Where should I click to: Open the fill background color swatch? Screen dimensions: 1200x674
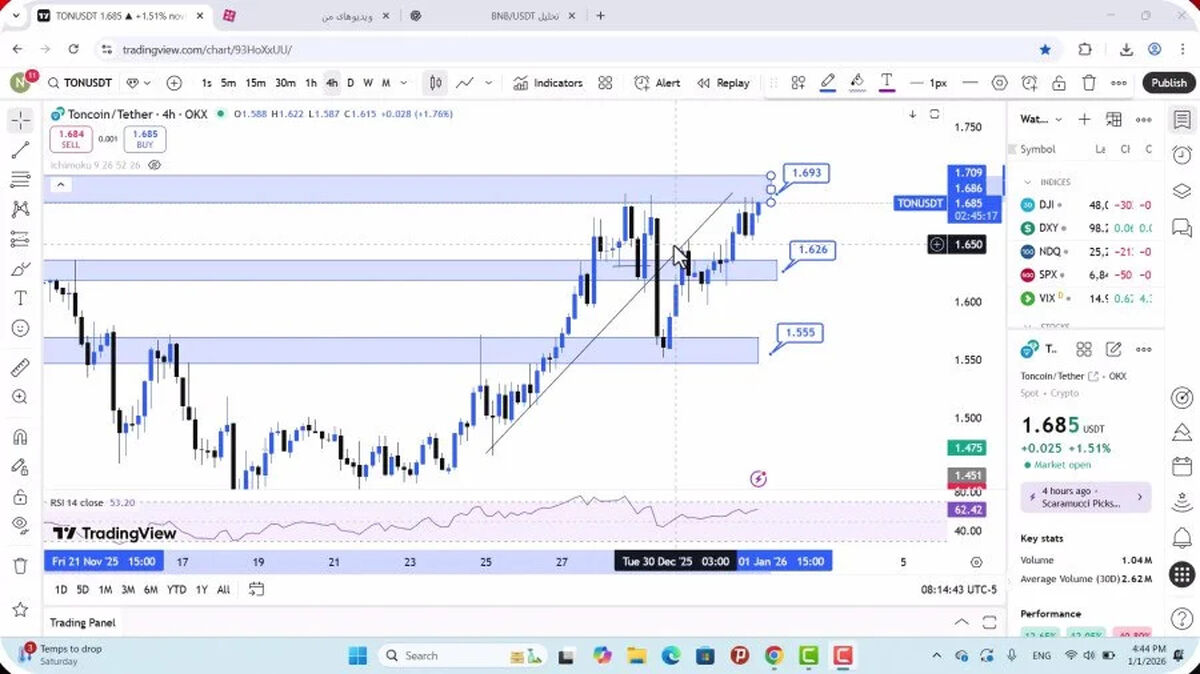click(857, 83)
